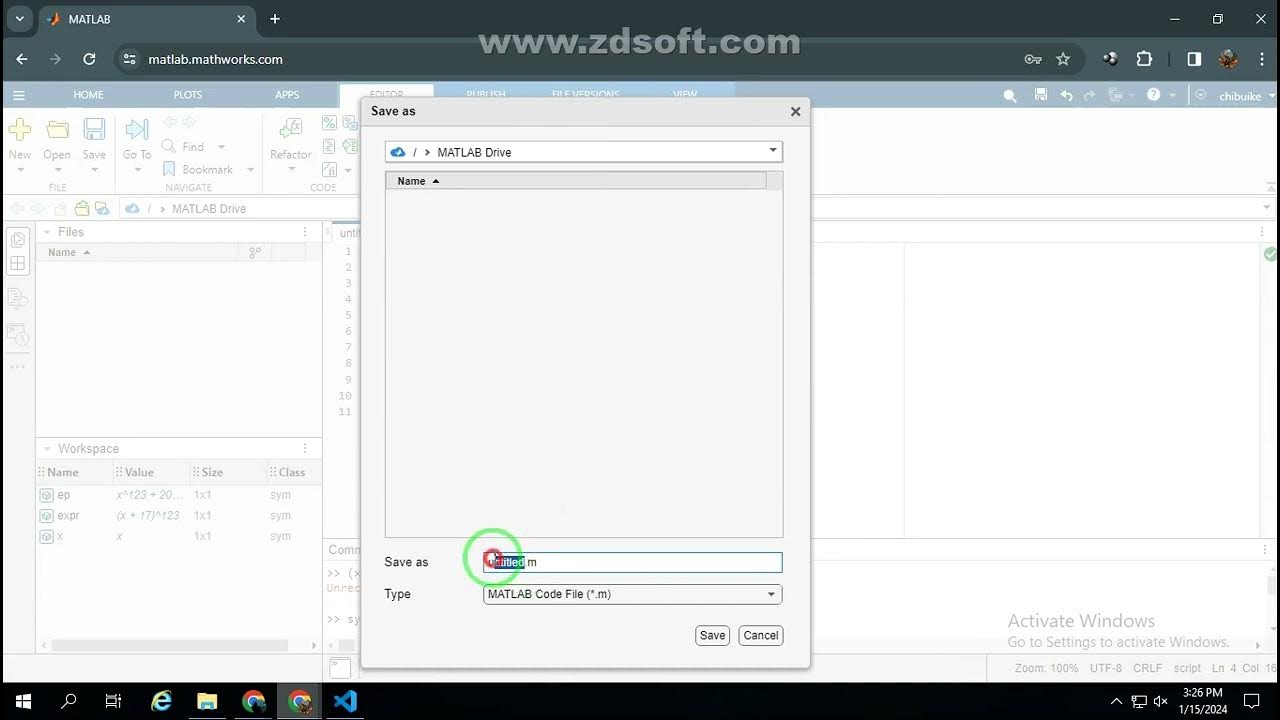Click the Chrome extensions puzzle icon

1145,59
